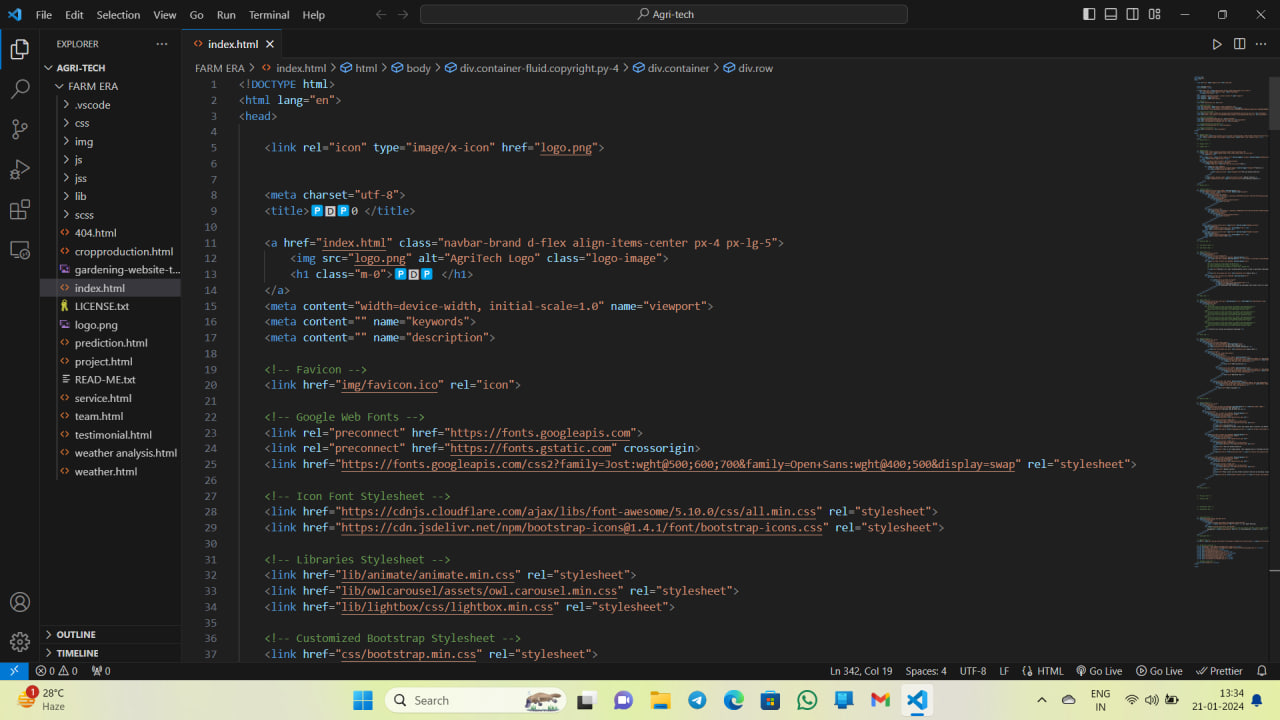Open Telegram from the taskbar
Image resolution: width=1280 pixels, height=720 pixels.
[x=697, y=700]
